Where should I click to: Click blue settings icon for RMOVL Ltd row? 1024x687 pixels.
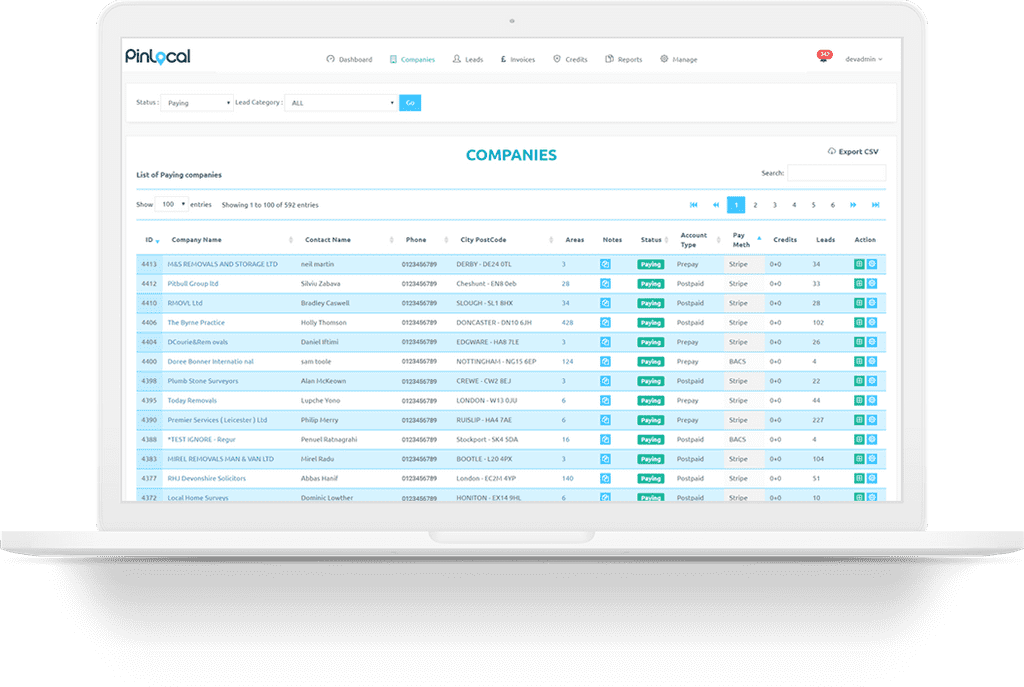871,303
